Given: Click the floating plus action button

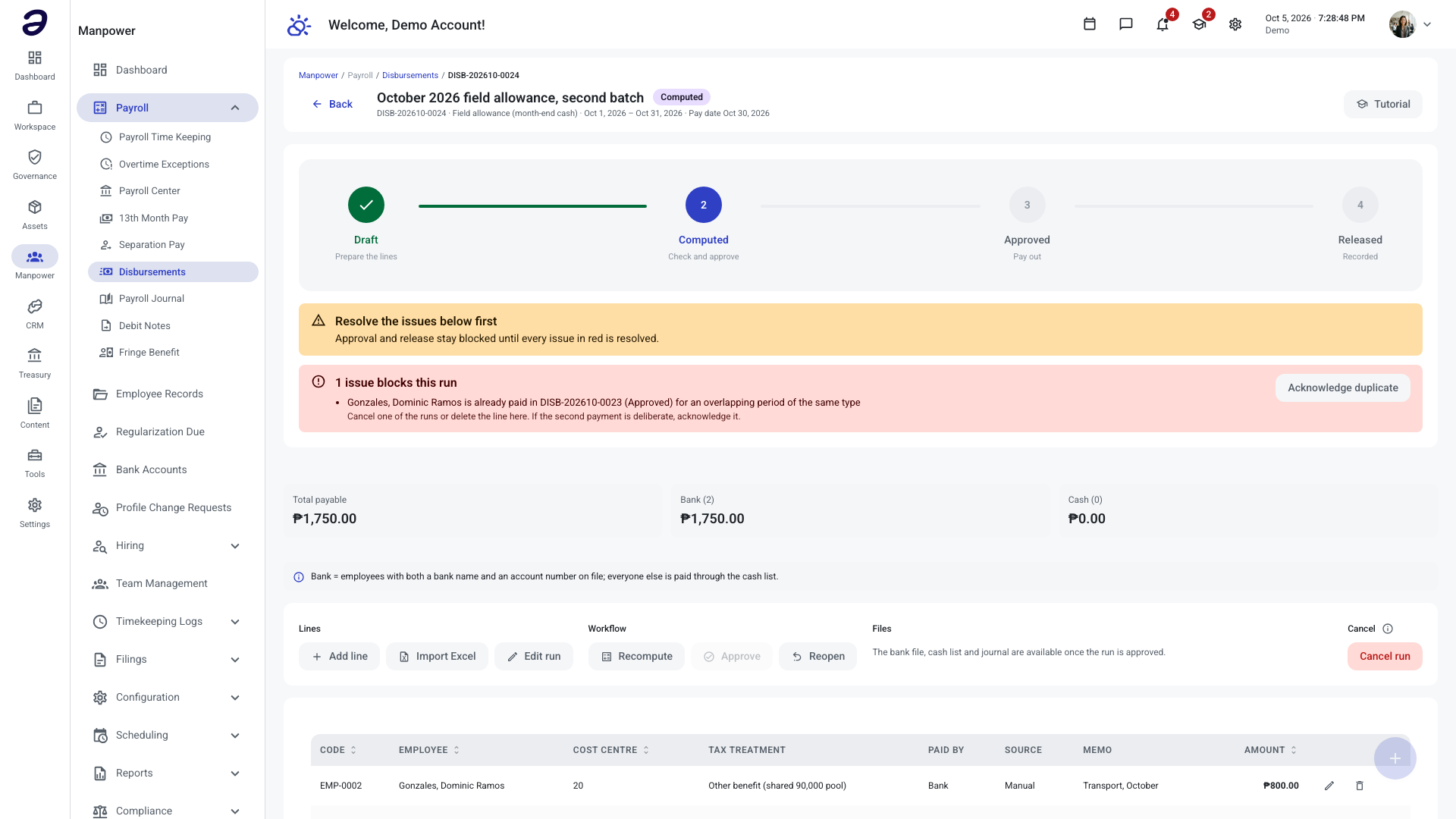Looking at the screenshot, I should click(1395, 758).
